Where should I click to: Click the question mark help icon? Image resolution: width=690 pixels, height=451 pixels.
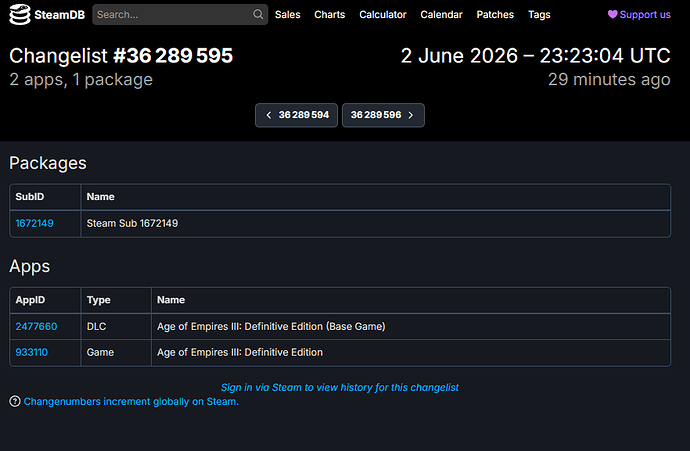[15, 401]
